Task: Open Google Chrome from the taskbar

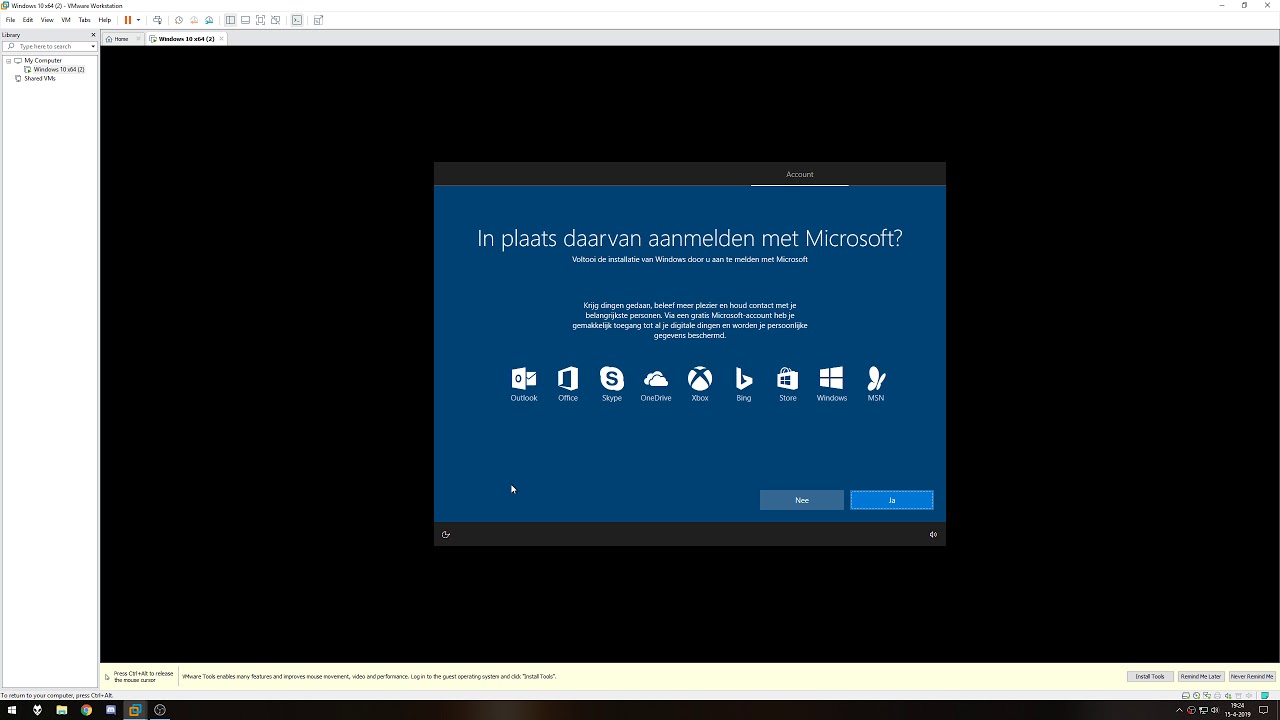Action: click(86, 710)
